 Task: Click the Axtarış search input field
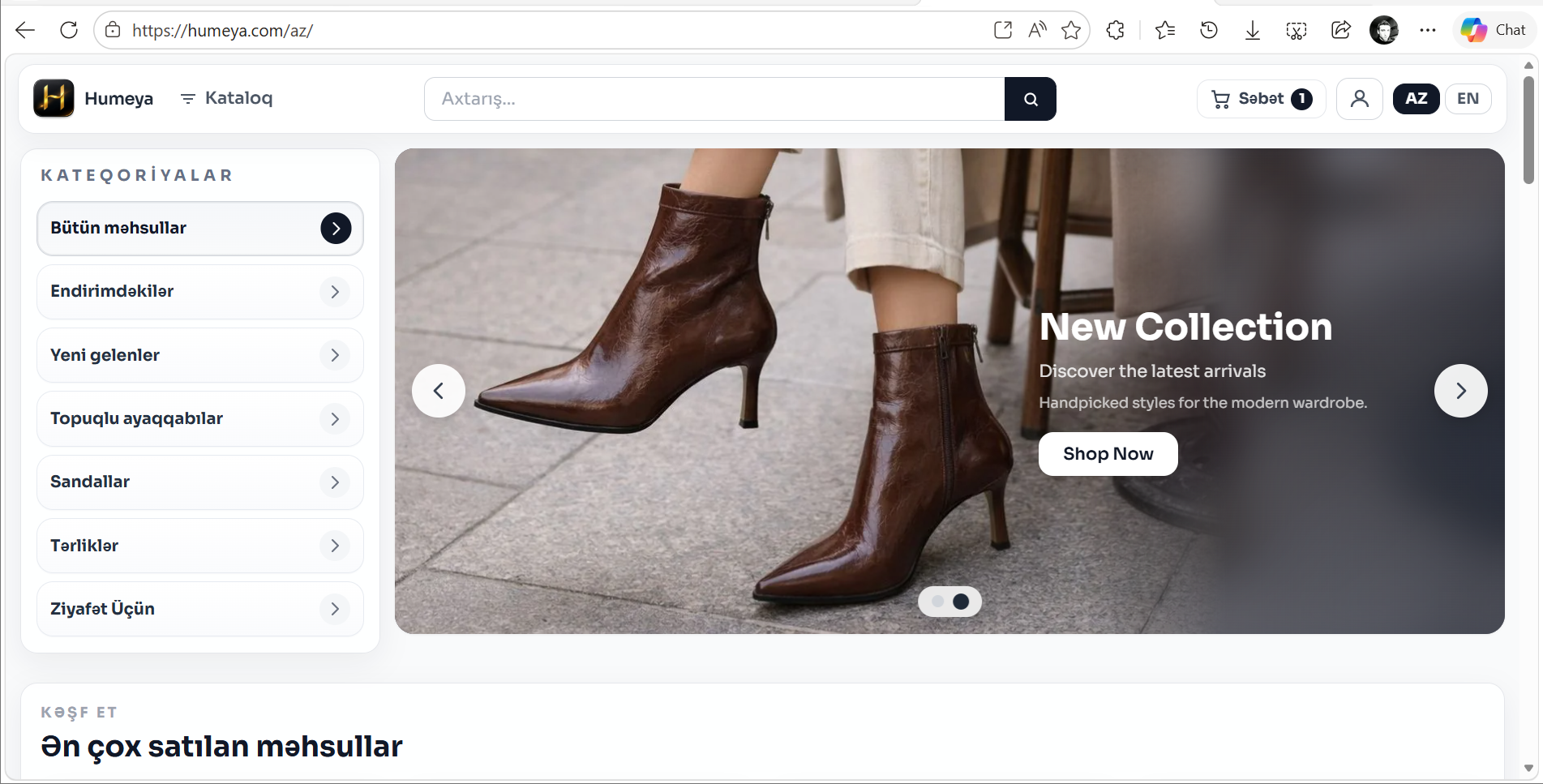714,99
